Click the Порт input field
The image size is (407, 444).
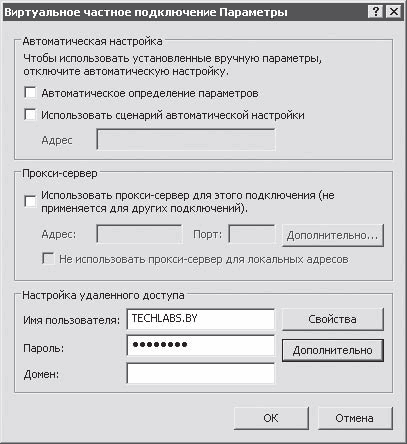pyautogui.click(x=252, y=234)
